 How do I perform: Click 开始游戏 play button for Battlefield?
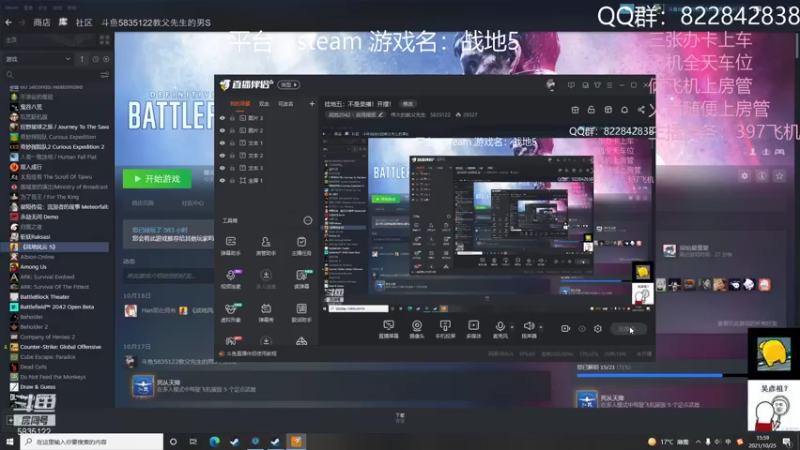tap(157, 179)
